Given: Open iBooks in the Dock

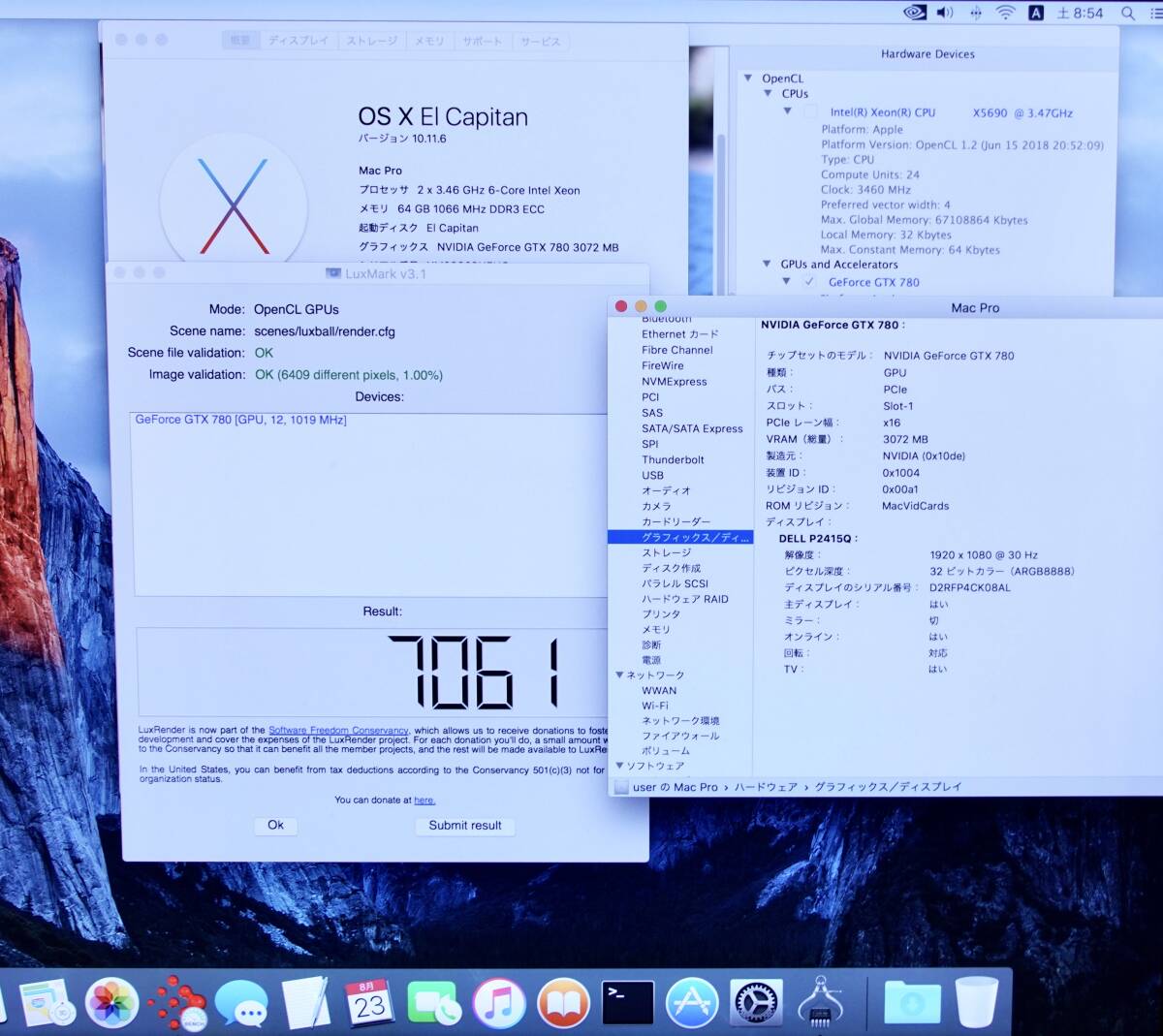Looking at the screenshot, I should (563, 1003).
